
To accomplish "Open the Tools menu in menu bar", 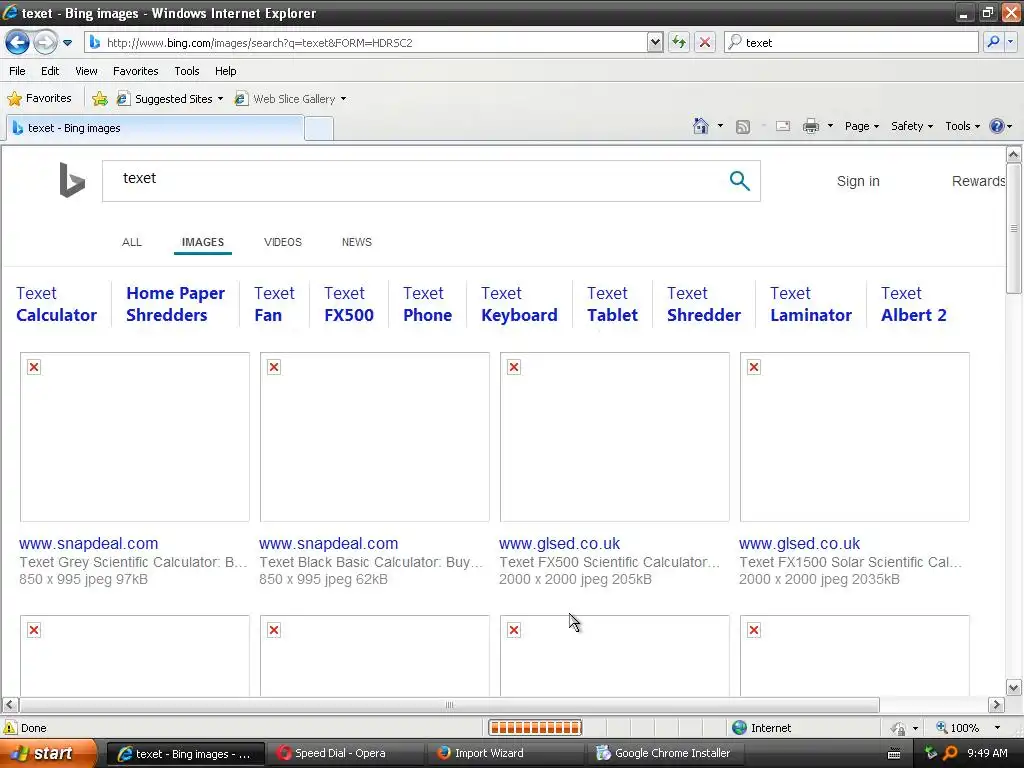I will click(x=187, y=71).
